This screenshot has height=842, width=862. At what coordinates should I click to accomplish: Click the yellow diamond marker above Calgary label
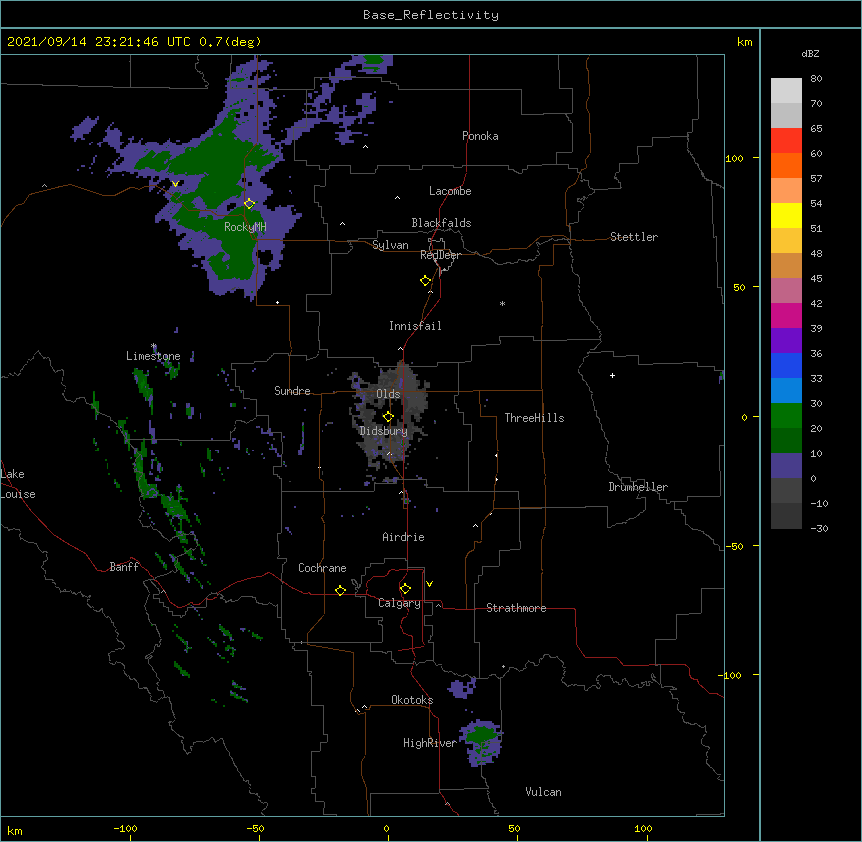point(405,589)
